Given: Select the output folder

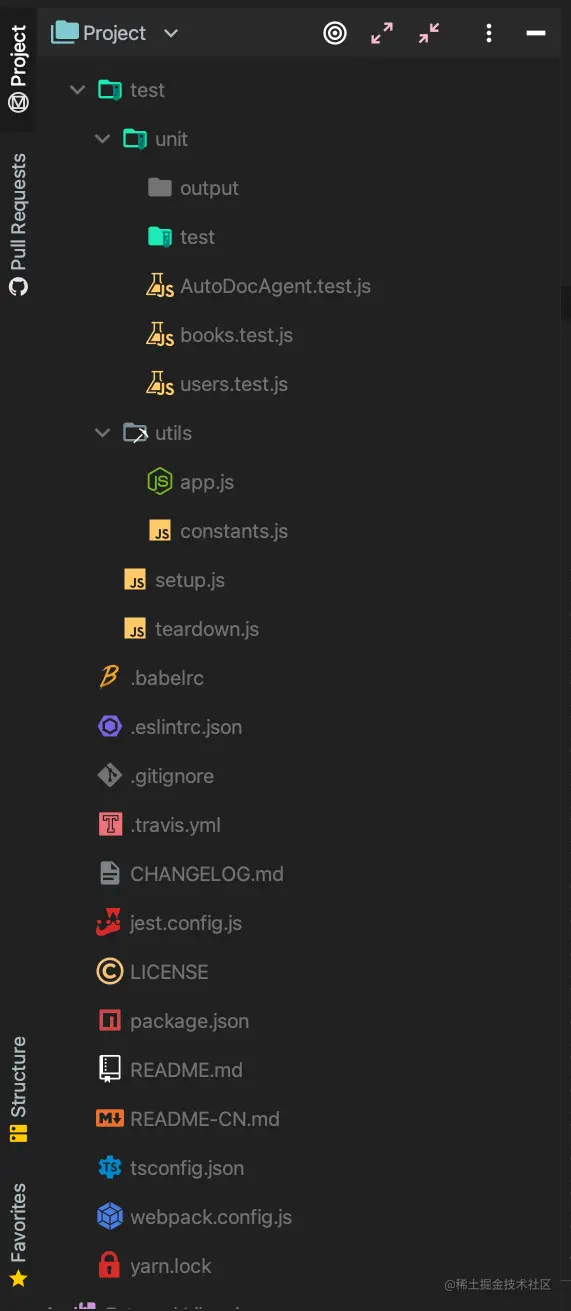Looking at the screenshot, I should tap(193, 188).
